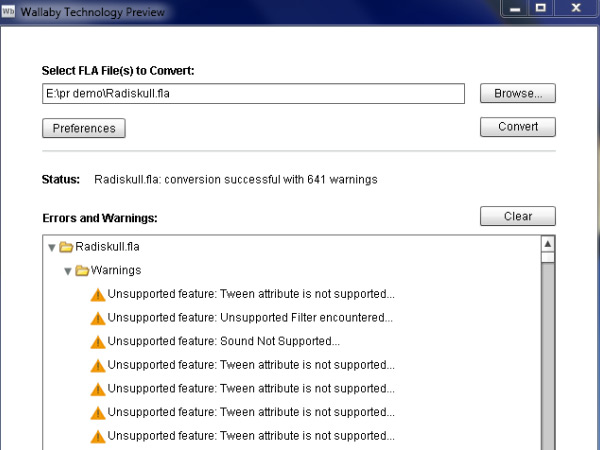
Task: Click warning icon beside Unsupported Filter encountered
Action: pyautogui.click(x=98, y=318)
